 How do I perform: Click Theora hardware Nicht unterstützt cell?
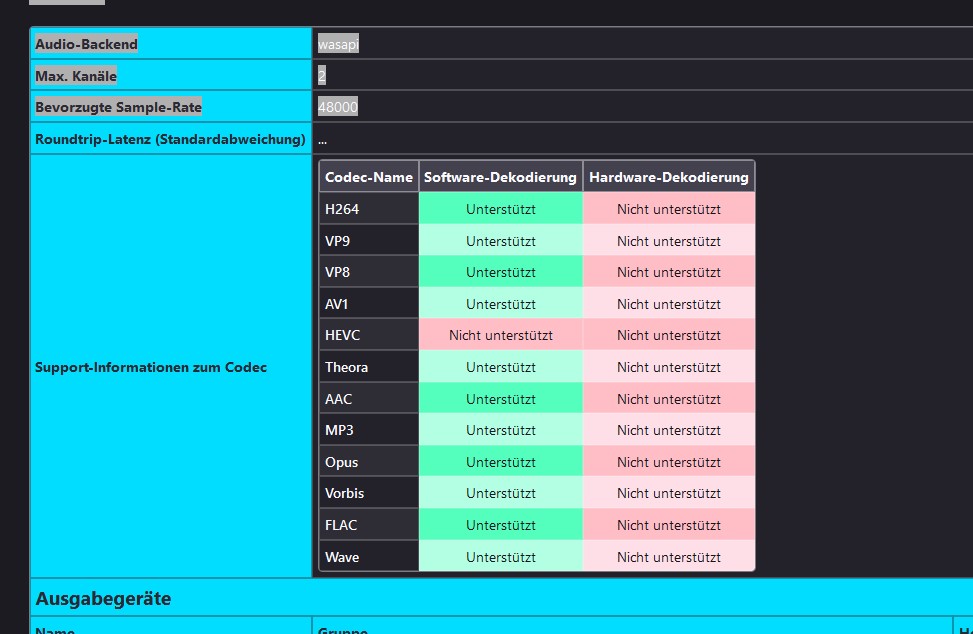(x=669, y=367)
